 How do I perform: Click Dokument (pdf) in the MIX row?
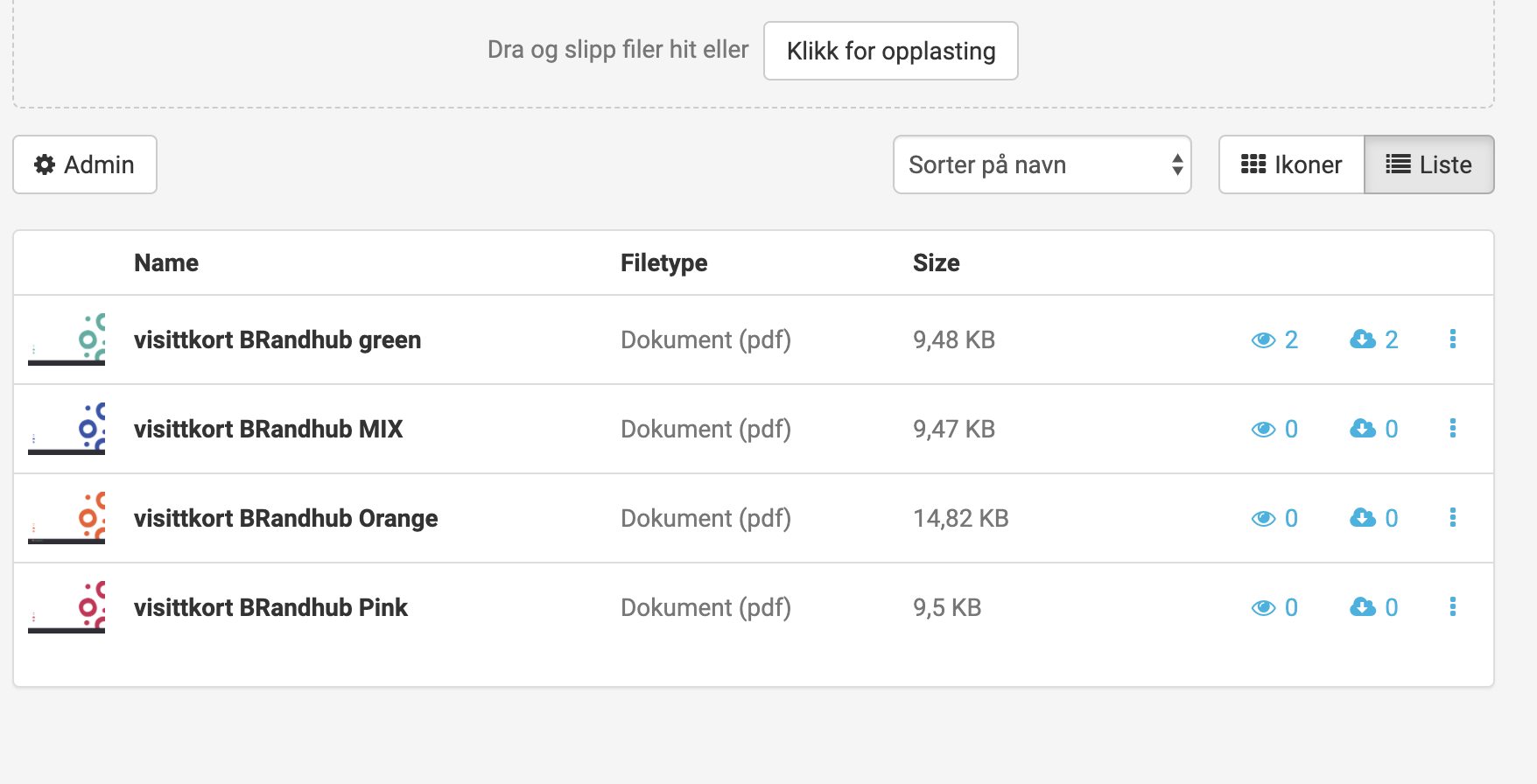click(x=705, y=429)
